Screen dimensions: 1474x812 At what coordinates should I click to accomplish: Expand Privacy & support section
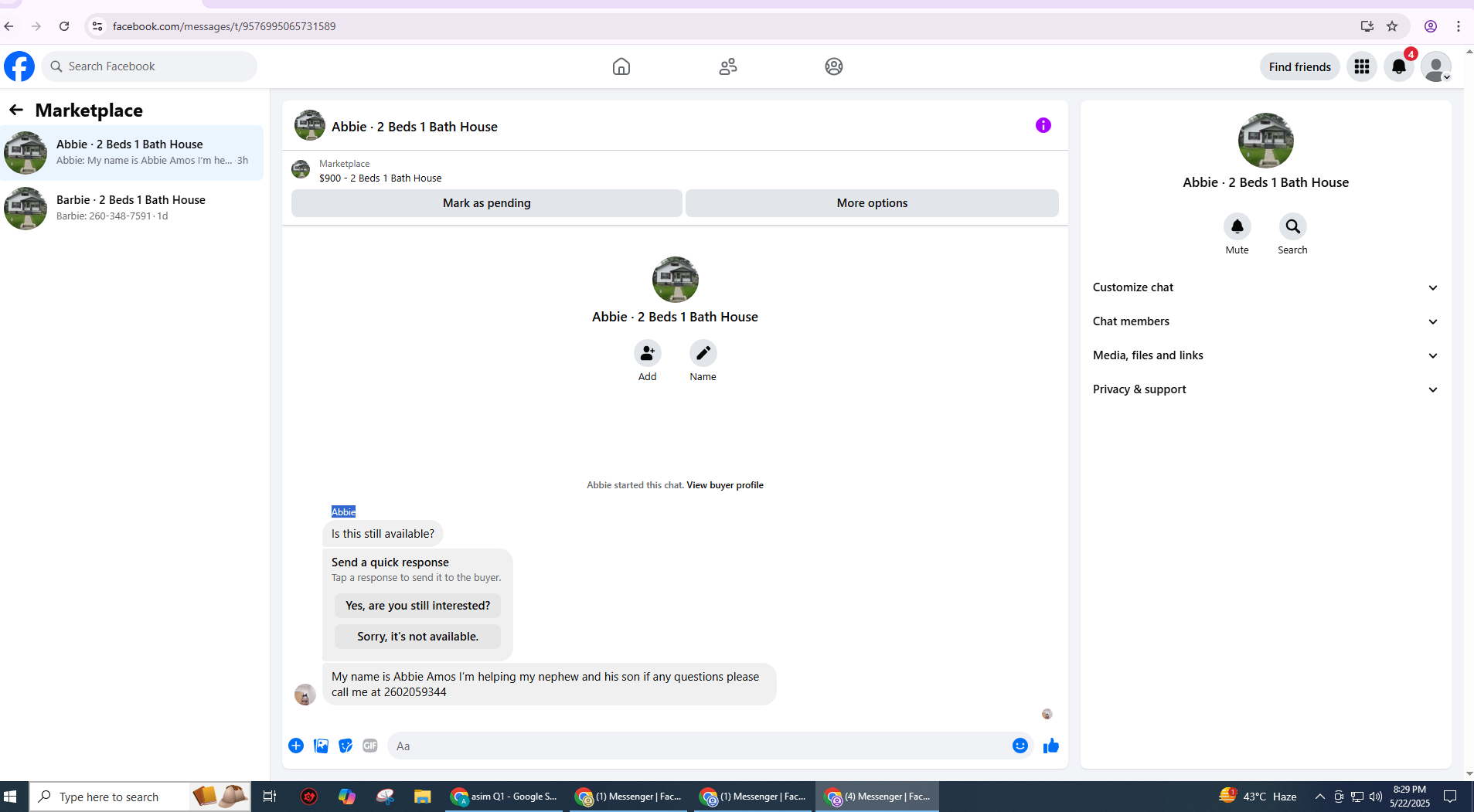(1265, 389)
